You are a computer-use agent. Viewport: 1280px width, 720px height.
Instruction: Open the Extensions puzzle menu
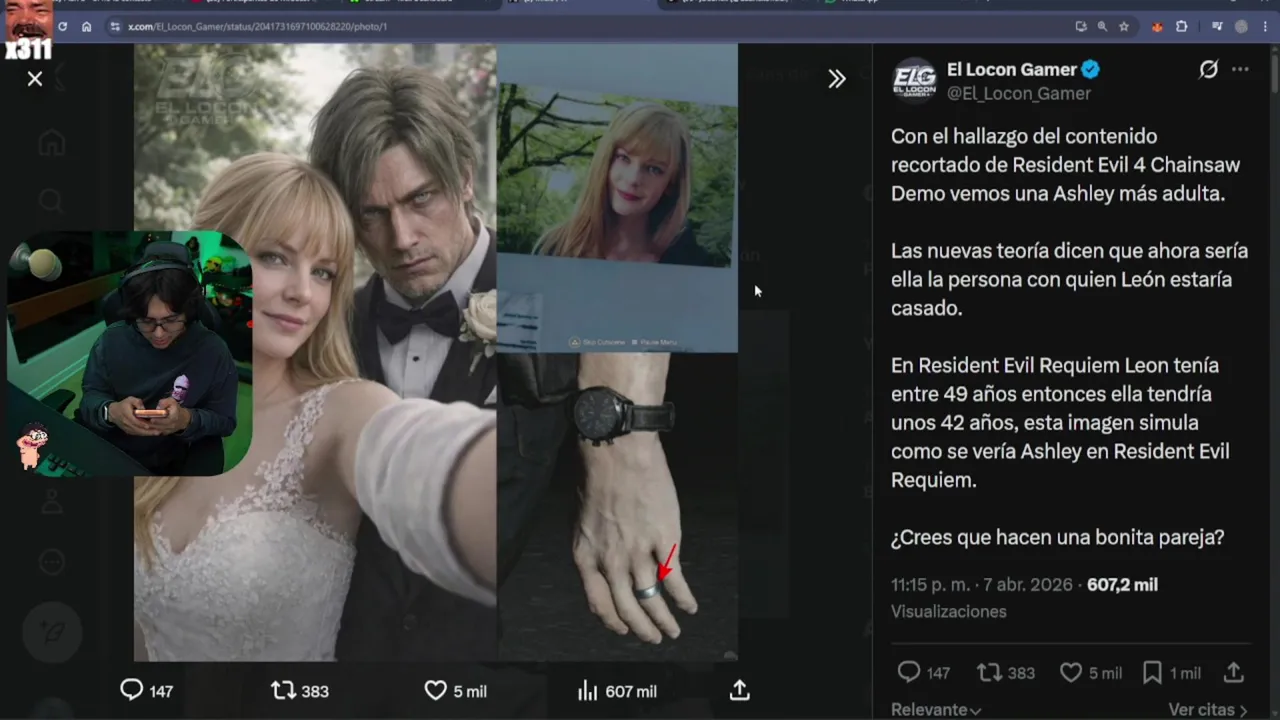click(x=1181, y=27)
